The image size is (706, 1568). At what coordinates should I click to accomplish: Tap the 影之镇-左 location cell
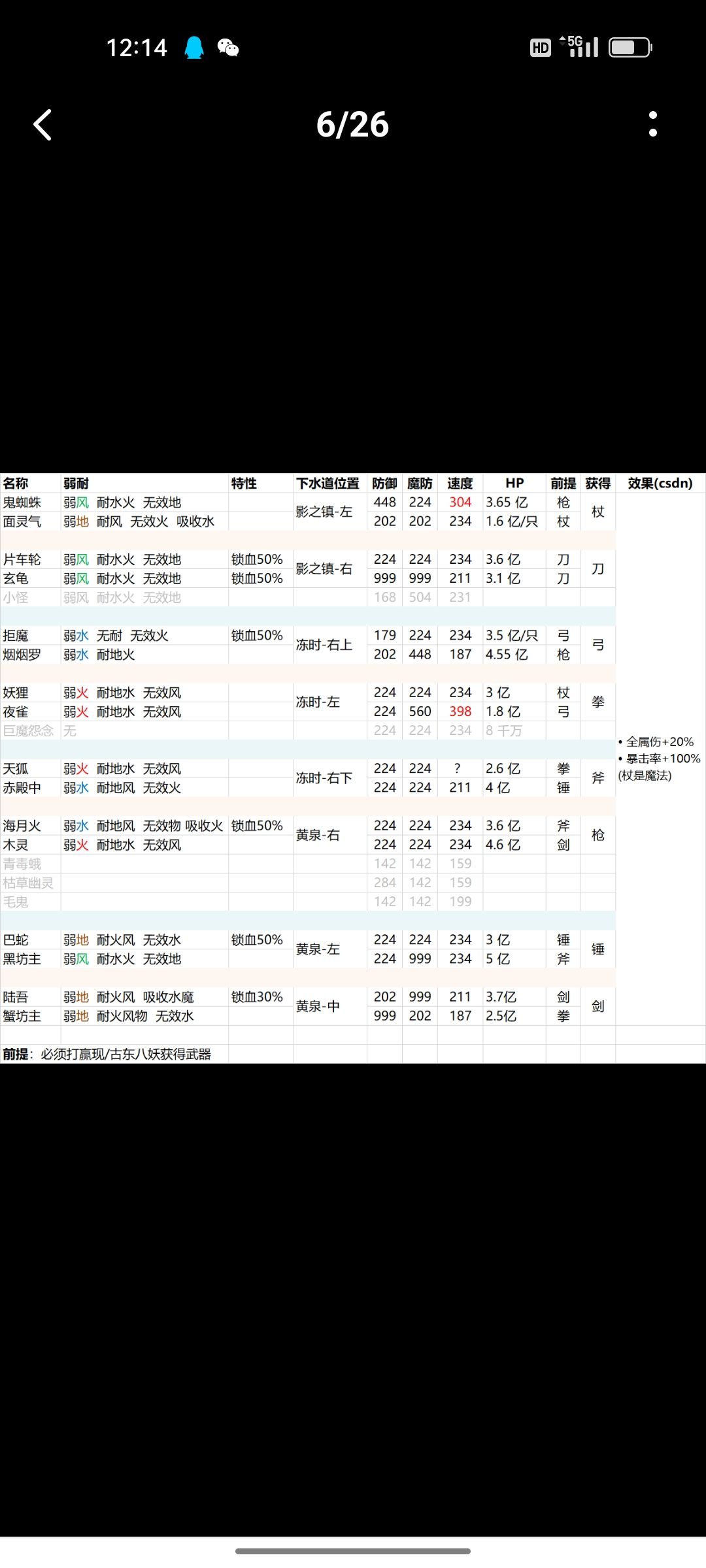[x=324, y=512]
